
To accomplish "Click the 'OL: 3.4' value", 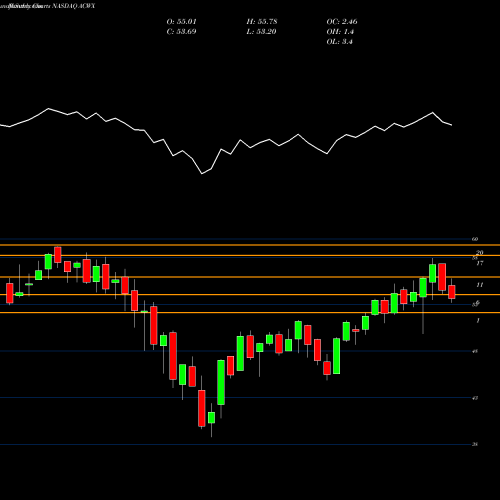I will point(339,42).
